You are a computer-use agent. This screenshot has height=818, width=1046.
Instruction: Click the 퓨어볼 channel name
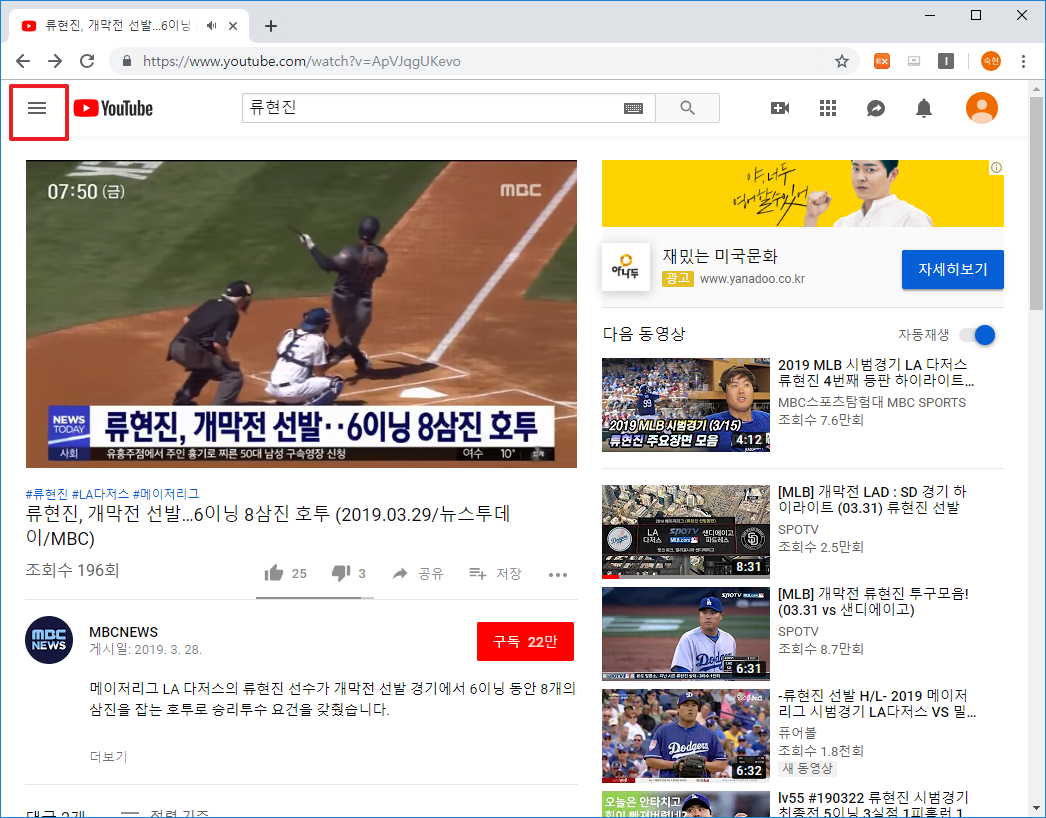coord(797,733)
